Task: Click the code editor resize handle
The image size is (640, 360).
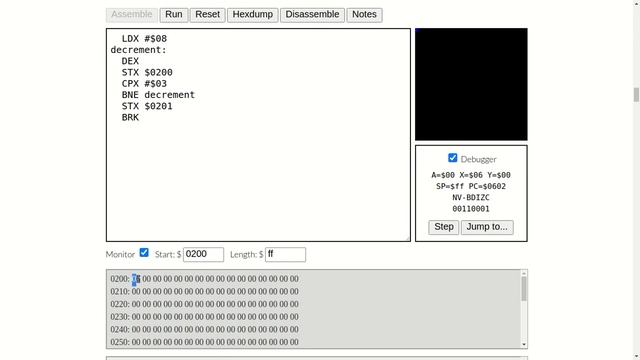Action: 407,238
